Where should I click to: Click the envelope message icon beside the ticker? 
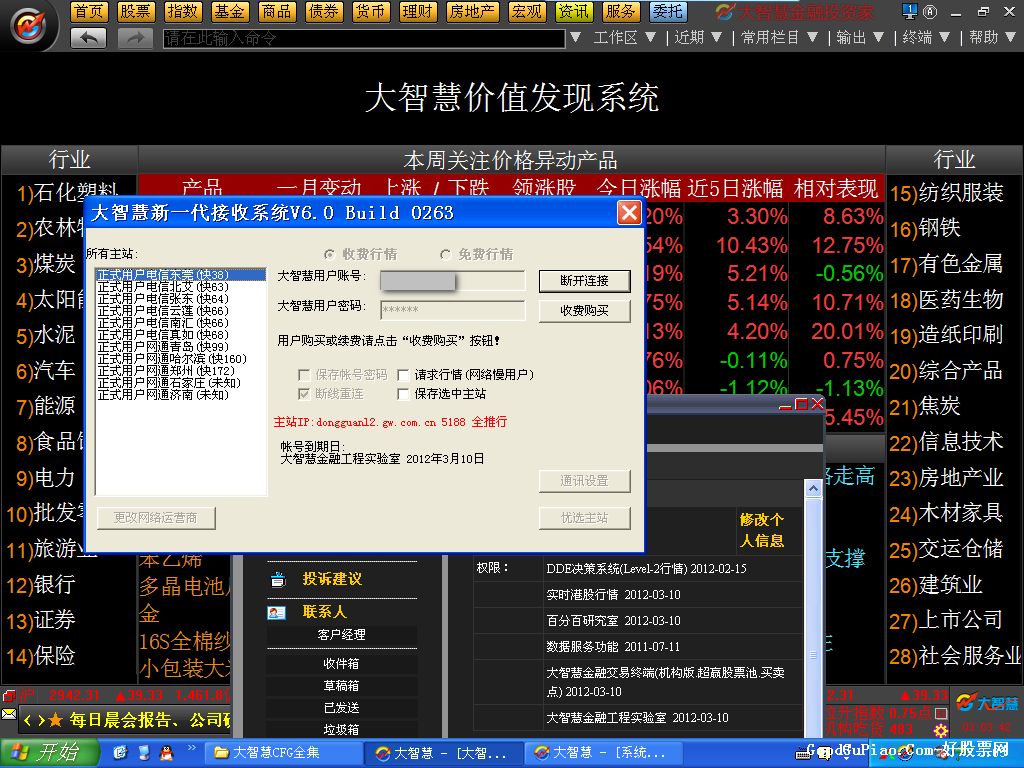(x=8, y=713)
